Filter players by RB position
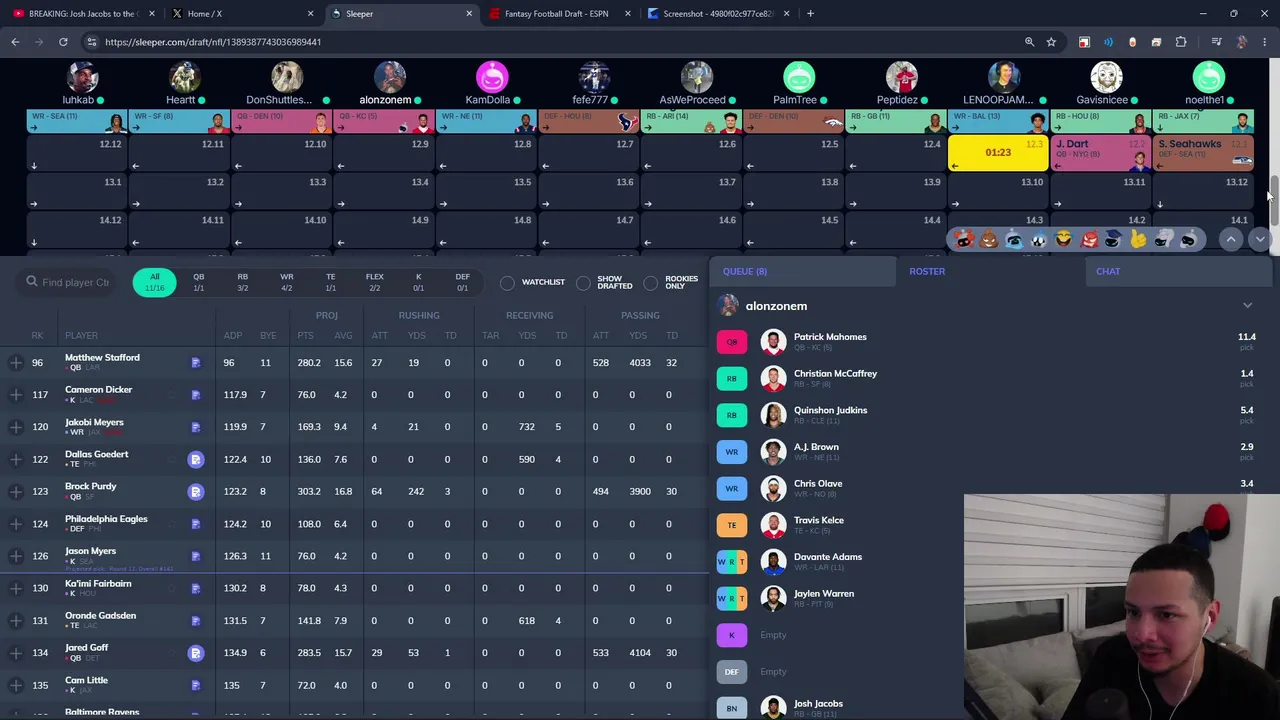Viewport: 1280px width, 720px height. (243, 283)
